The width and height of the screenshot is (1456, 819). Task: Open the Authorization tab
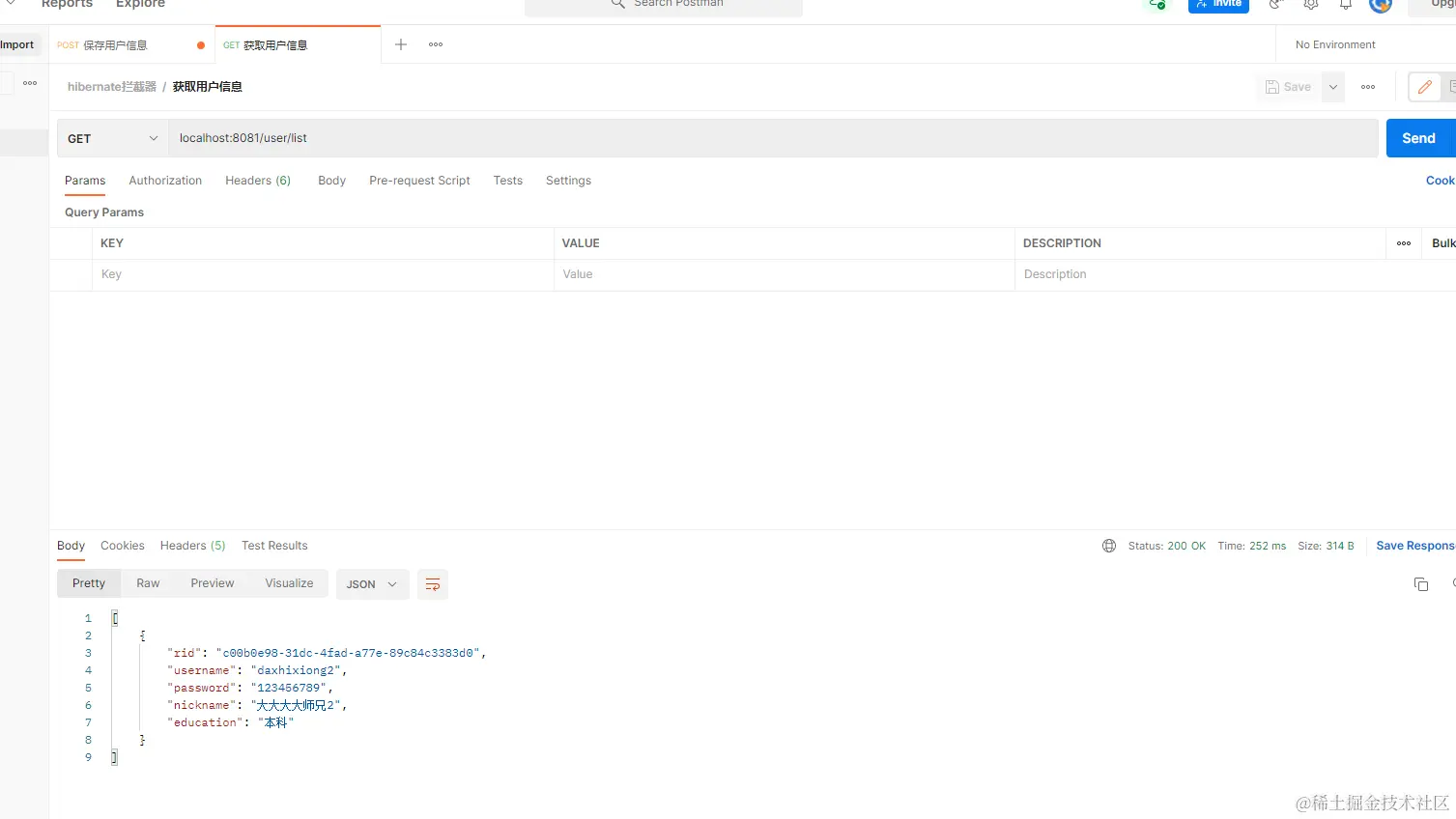pyautogui.click(x=165, y=181)
